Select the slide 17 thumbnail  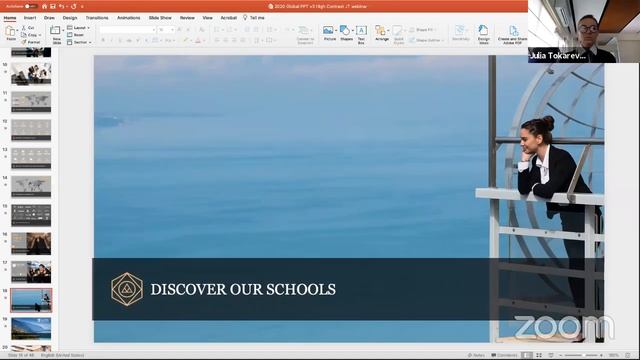31,272
